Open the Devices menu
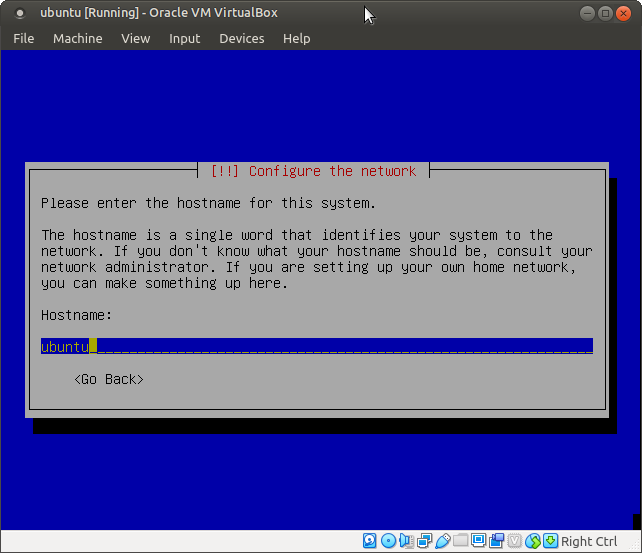This screenshot has height=553, width=642. (242, 38)
